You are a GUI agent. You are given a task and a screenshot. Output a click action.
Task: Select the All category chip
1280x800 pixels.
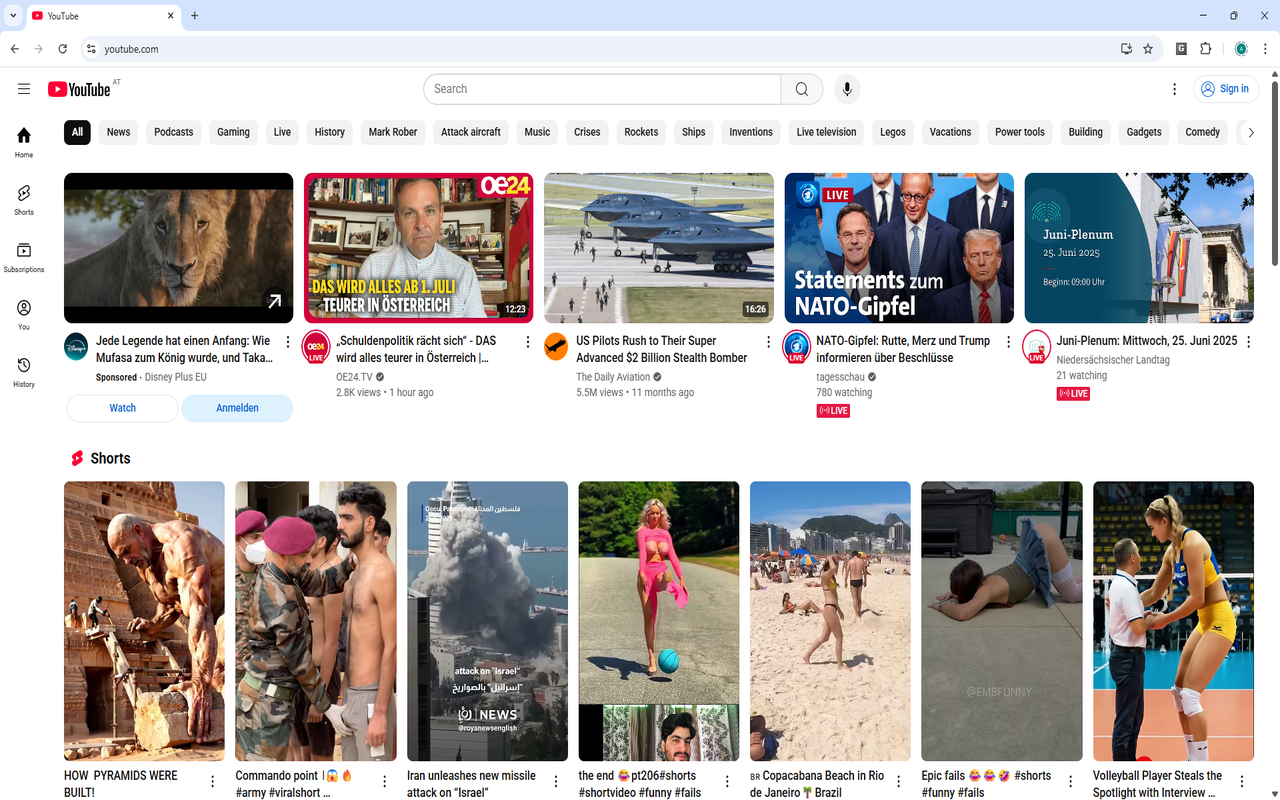tap(77, 132)
